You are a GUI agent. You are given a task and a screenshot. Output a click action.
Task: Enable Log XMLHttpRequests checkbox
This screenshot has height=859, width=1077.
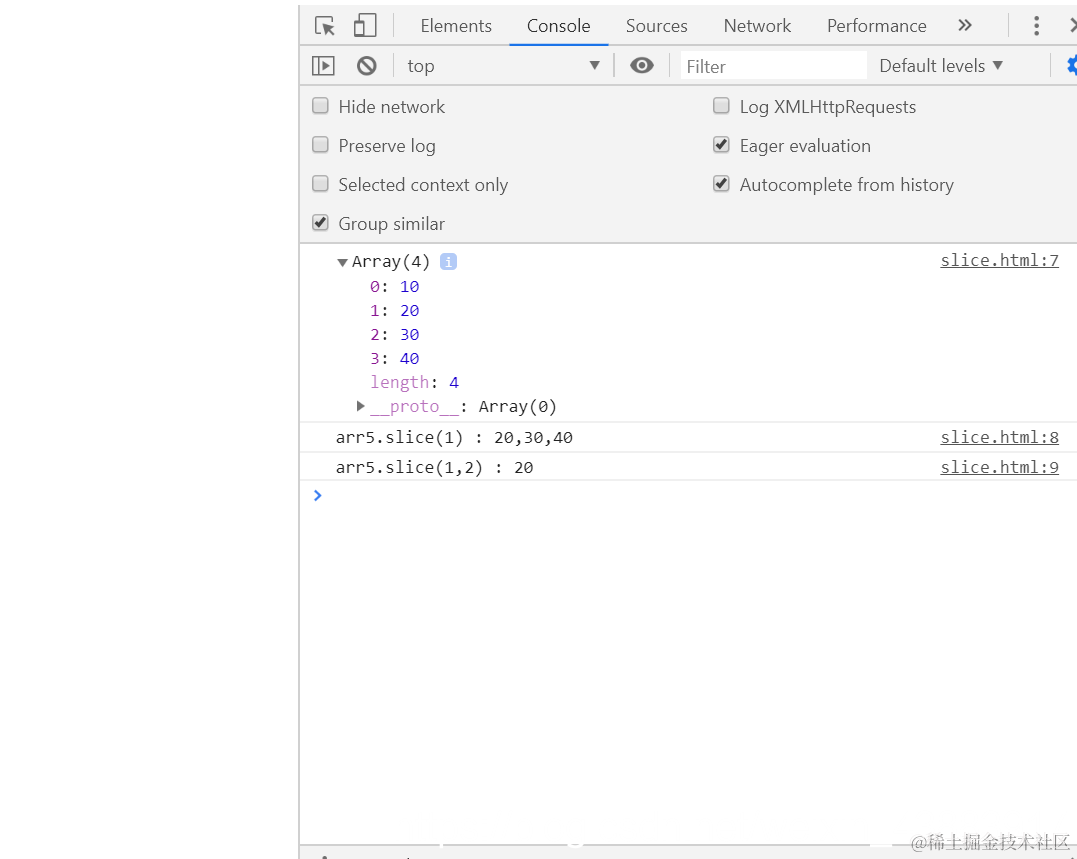tap(721, 106)
